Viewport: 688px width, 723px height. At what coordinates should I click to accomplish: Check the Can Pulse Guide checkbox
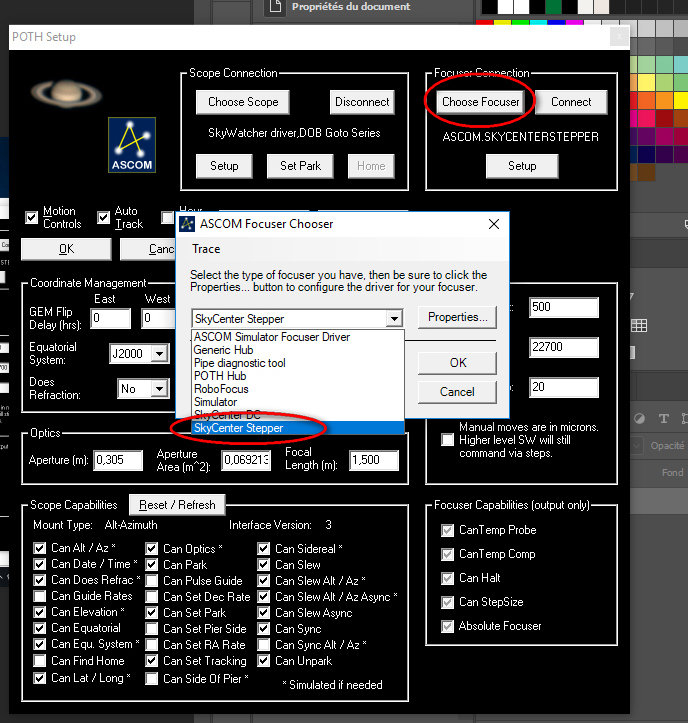click(152, 581)
